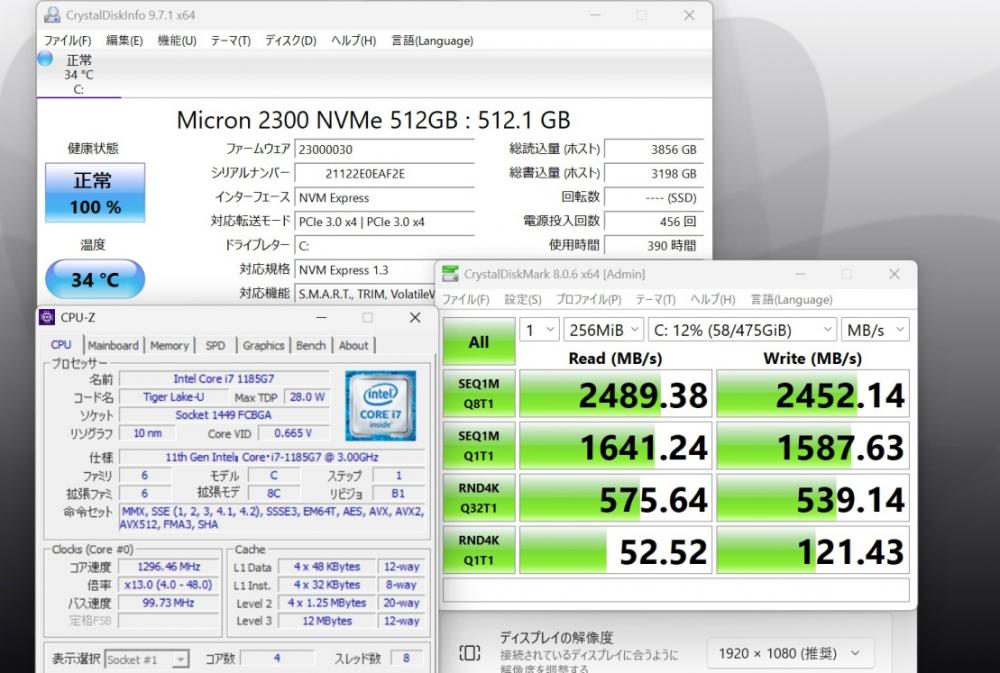Switch to Mainboard tab in CPU-Z
This screenshot has height=673, width=1000.
tap(113, 346)
